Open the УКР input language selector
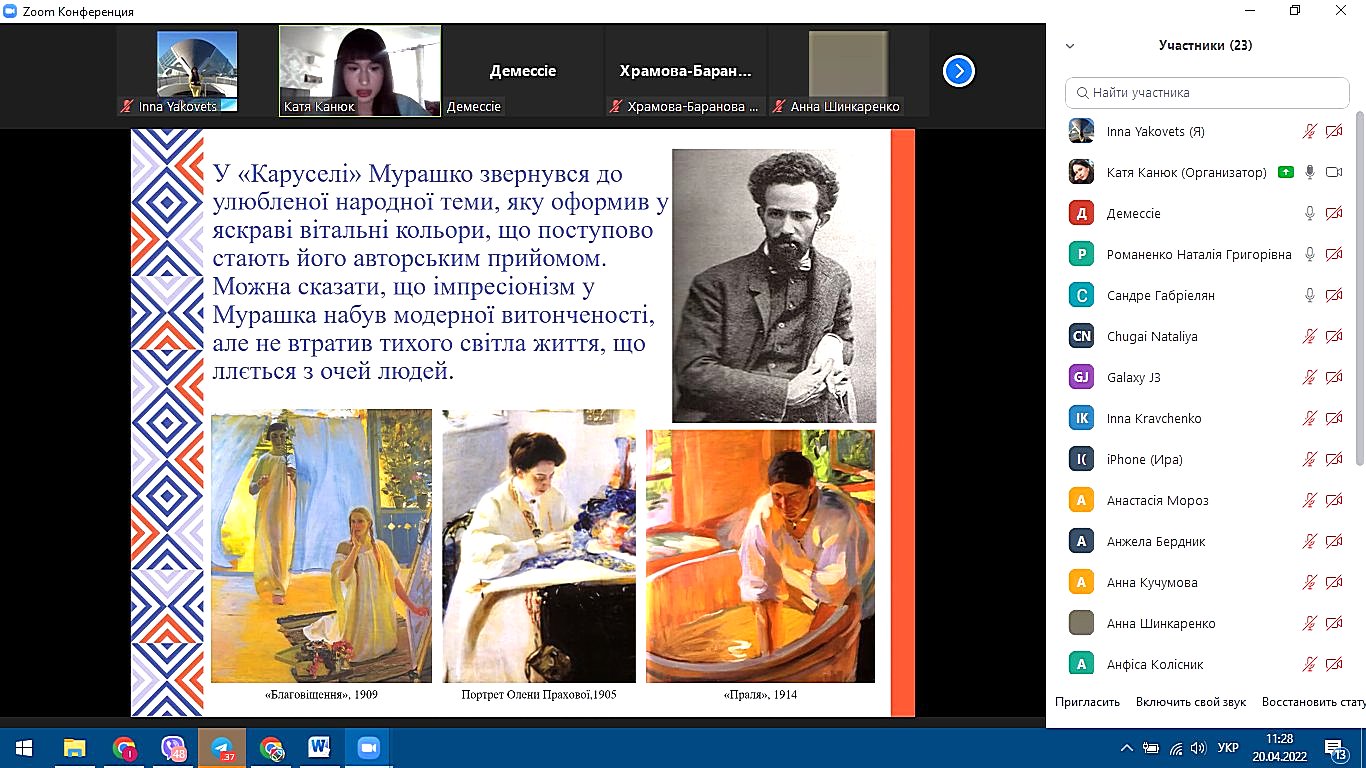1366x768 pixels. coord(1229,748)
